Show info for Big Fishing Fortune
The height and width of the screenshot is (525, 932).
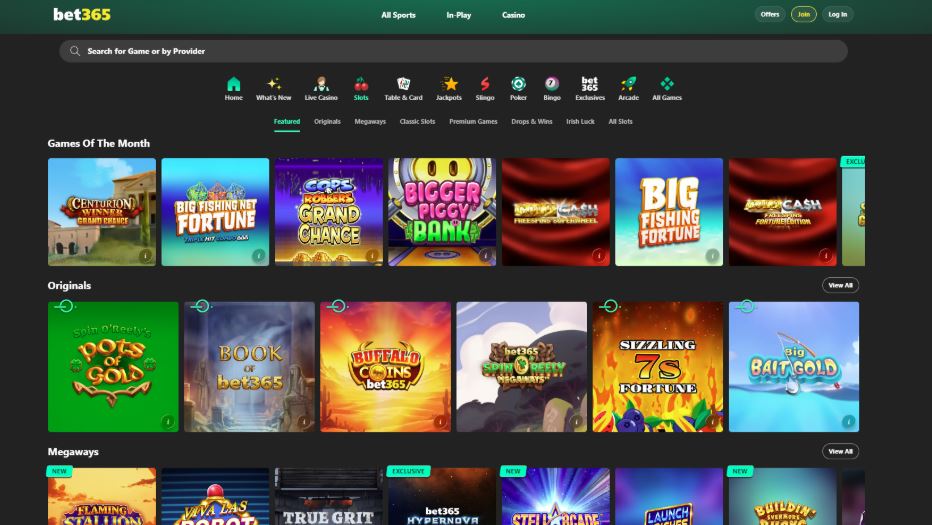(712, 256)
